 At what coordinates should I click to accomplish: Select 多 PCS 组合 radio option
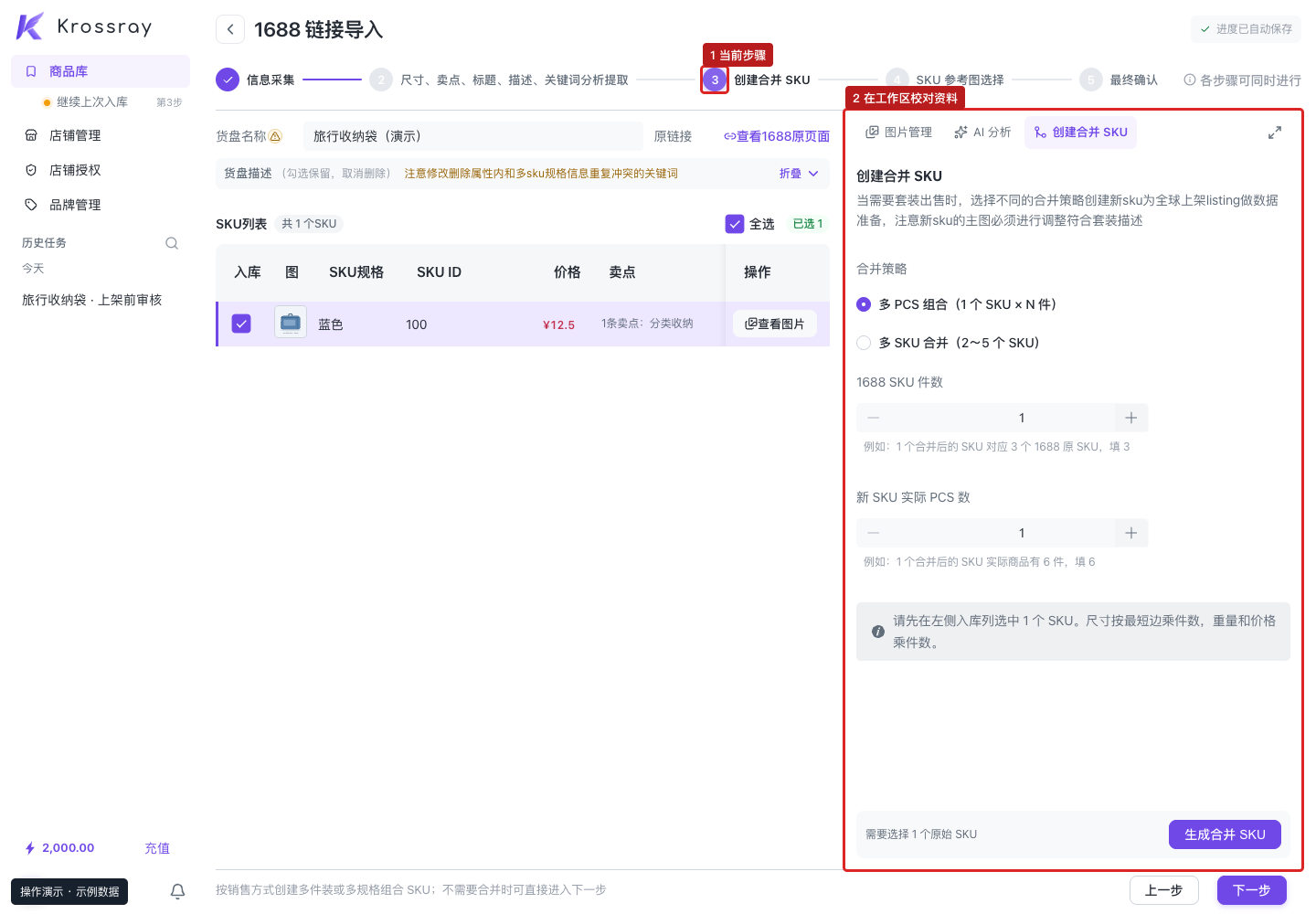tap(864, 304)
